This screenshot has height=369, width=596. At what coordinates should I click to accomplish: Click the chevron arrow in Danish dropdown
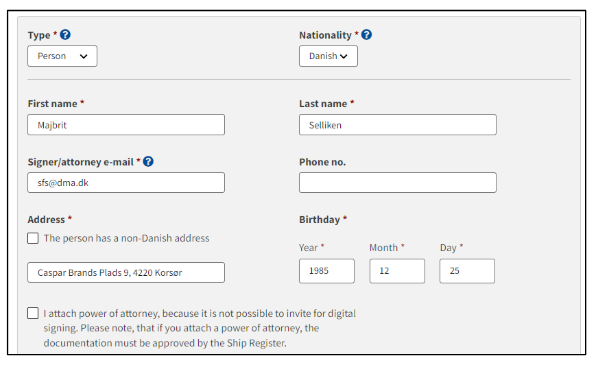[x=344, y=56]
